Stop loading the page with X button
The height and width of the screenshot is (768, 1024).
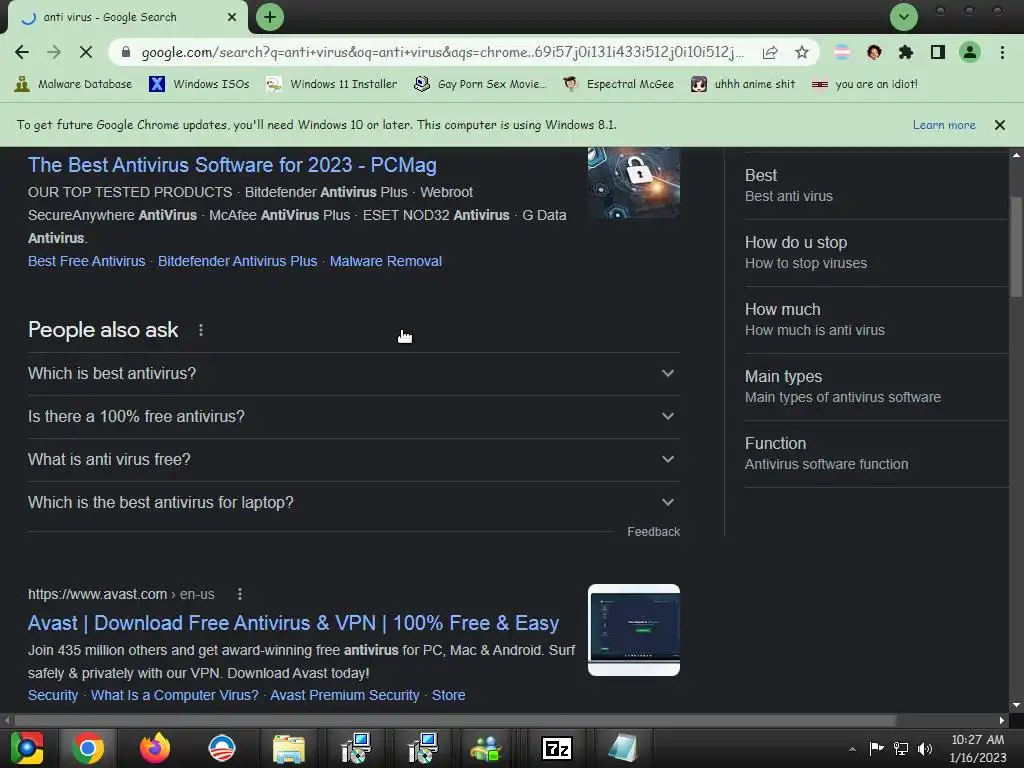click(86, 52)
